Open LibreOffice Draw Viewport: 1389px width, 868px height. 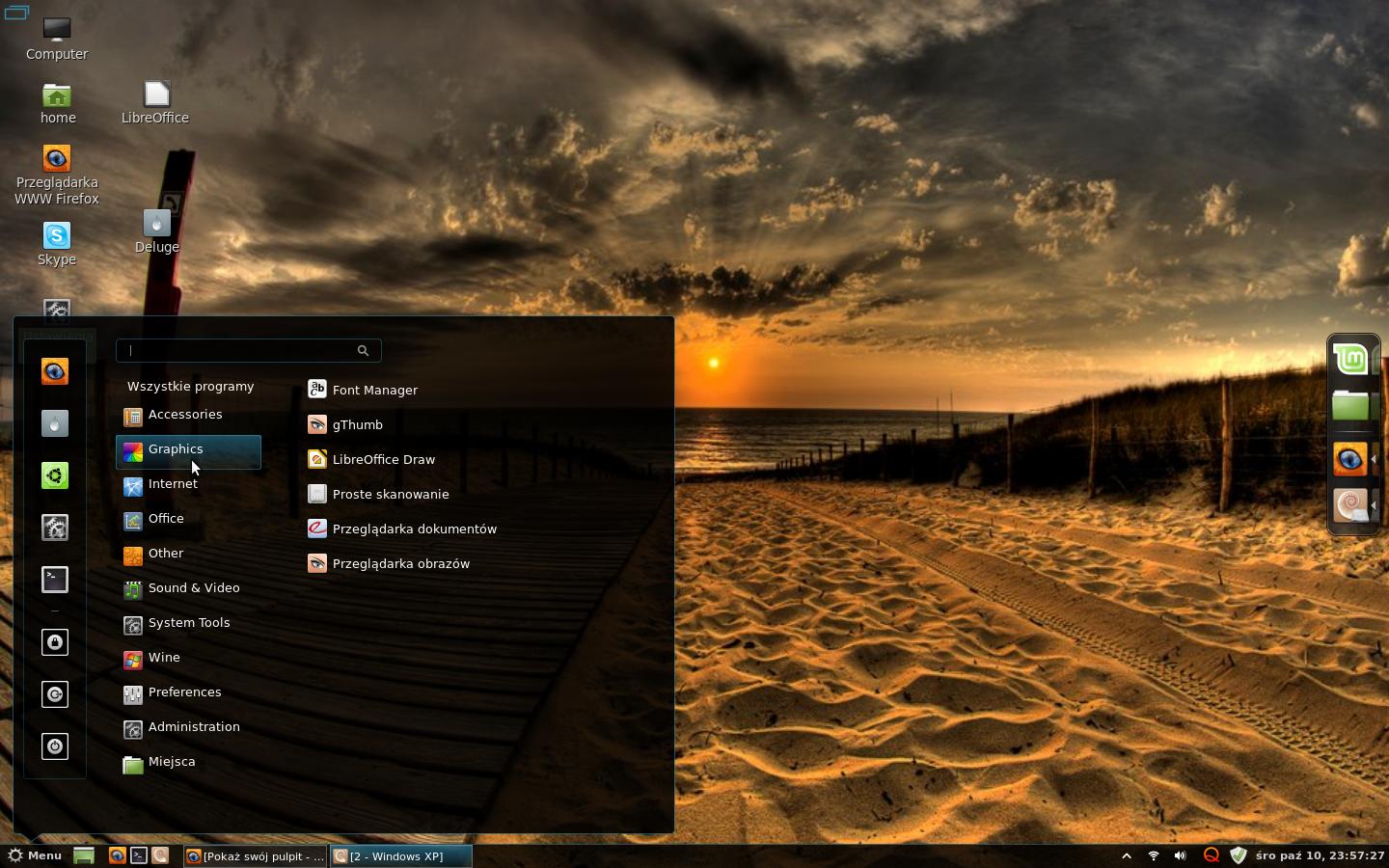pyautogui.click(x=371, y=459)
